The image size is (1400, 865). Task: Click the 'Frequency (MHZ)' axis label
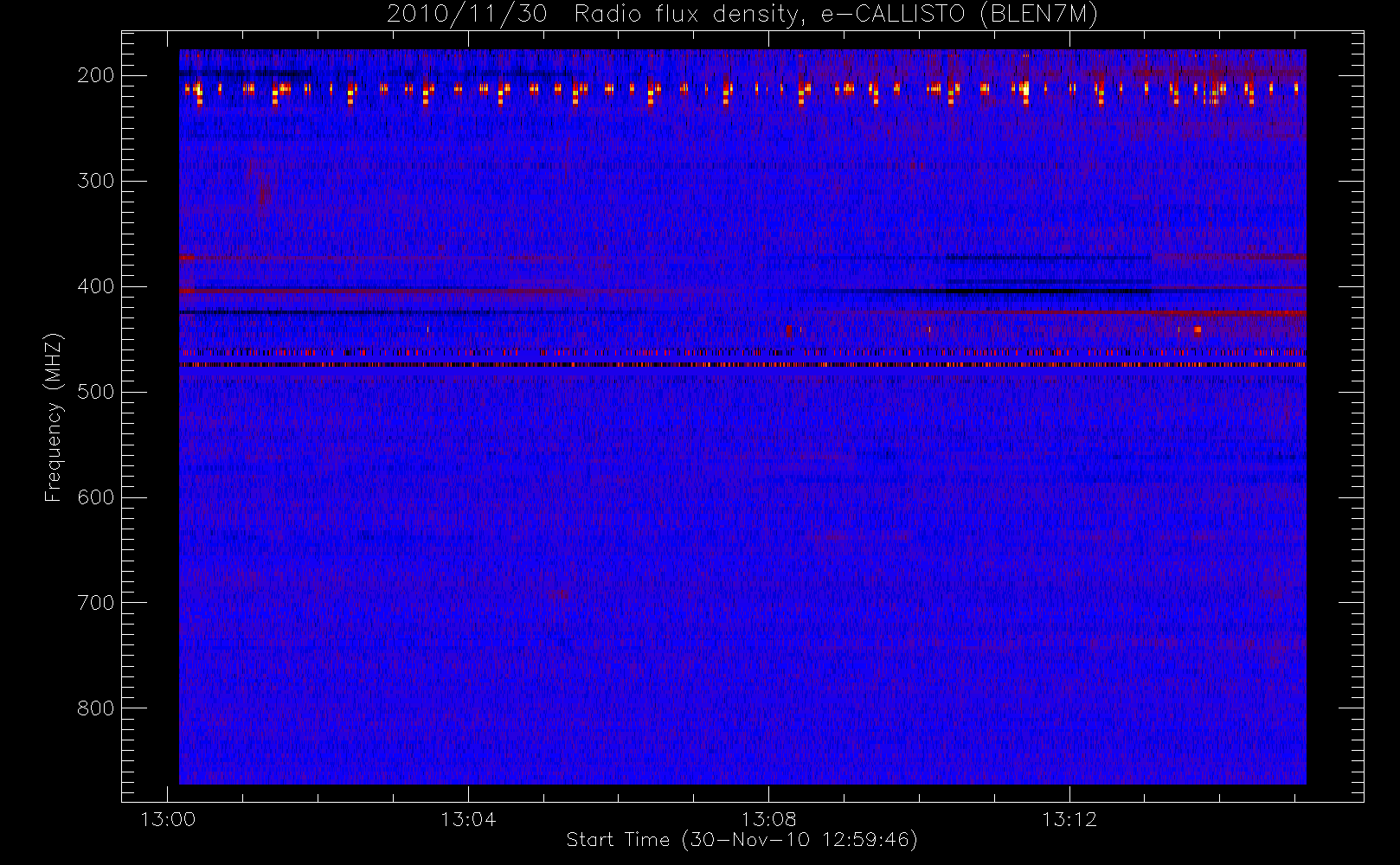[54, 417]
